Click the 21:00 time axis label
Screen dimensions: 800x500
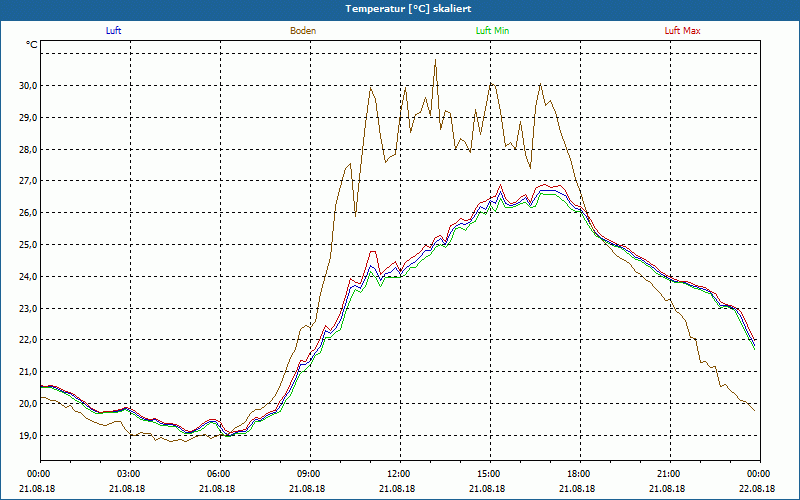(x=670, y=474)
